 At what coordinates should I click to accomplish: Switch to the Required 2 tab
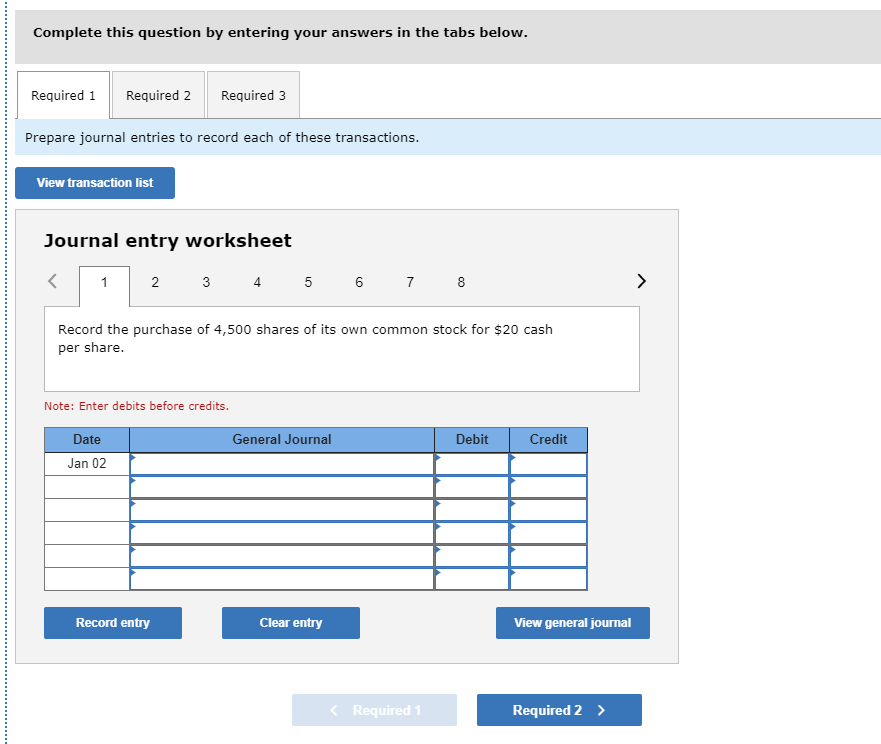[x=158, y=95]
